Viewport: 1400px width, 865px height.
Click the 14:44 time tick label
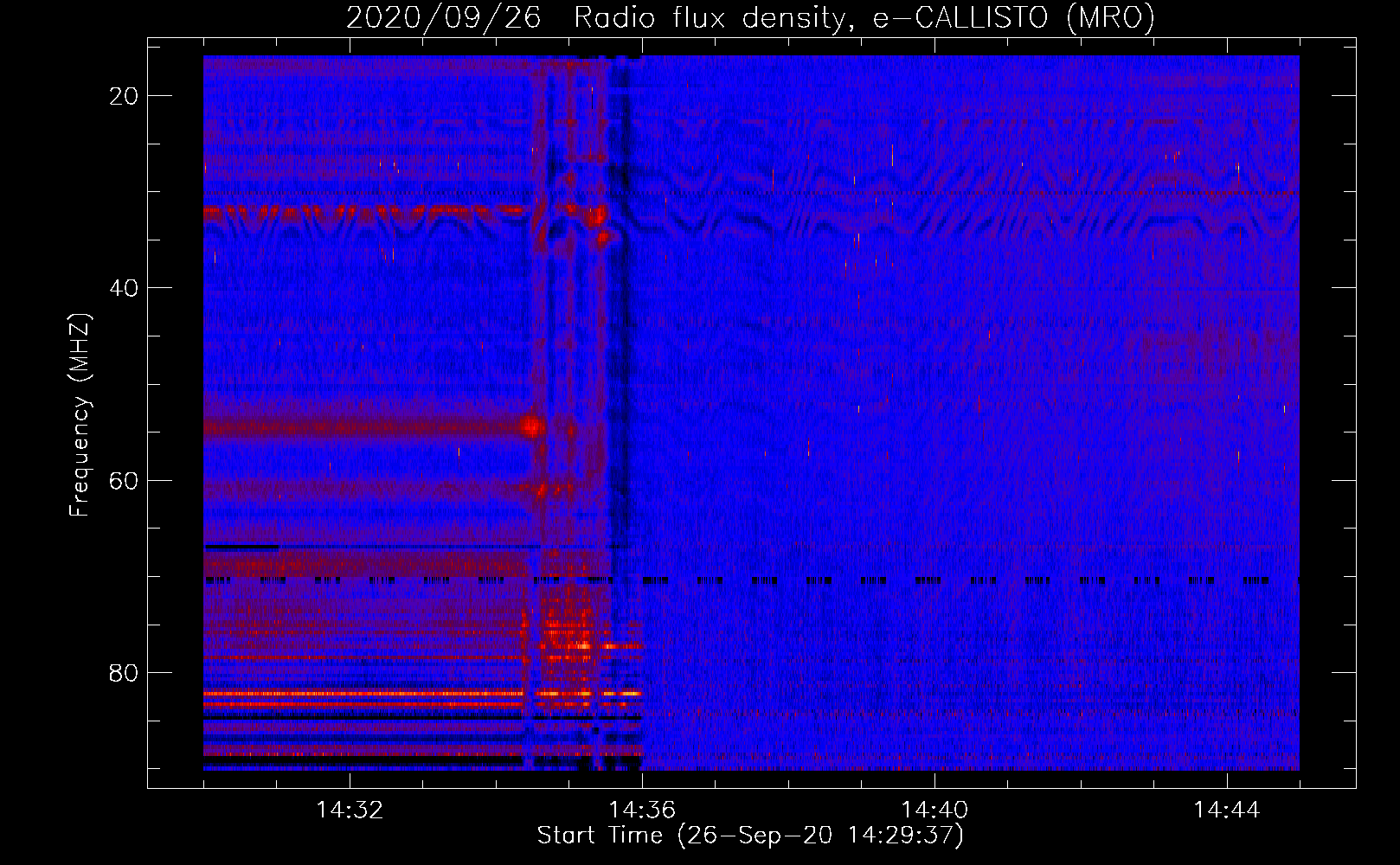tap(1227, 811)
